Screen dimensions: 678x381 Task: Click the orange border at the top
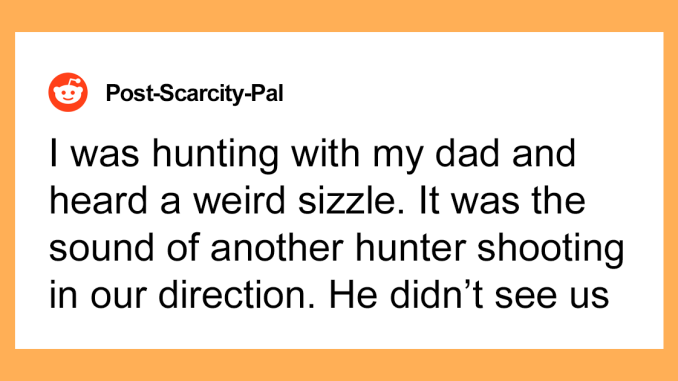(339, 16)
